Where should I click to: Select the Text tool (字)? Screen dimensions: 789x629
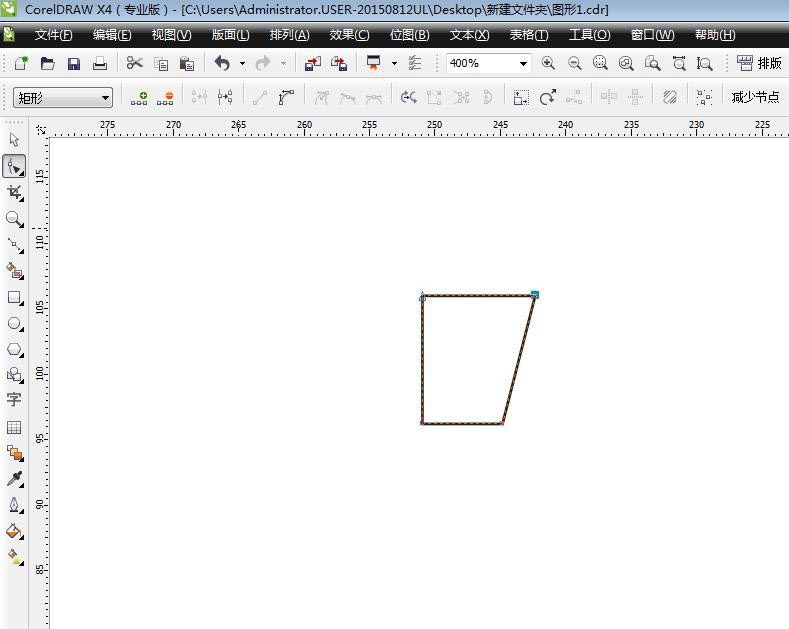(x=14, y=400)
